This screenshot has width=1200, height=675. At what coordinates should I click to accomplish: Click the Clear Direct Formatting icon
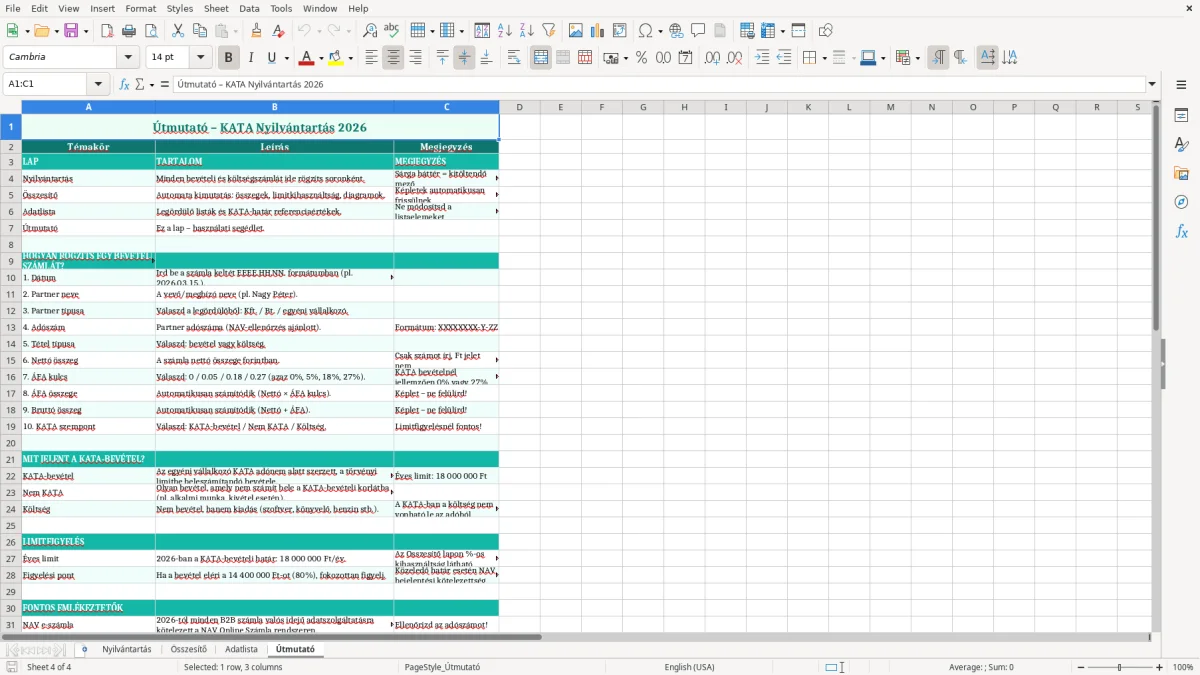(279, 31)
